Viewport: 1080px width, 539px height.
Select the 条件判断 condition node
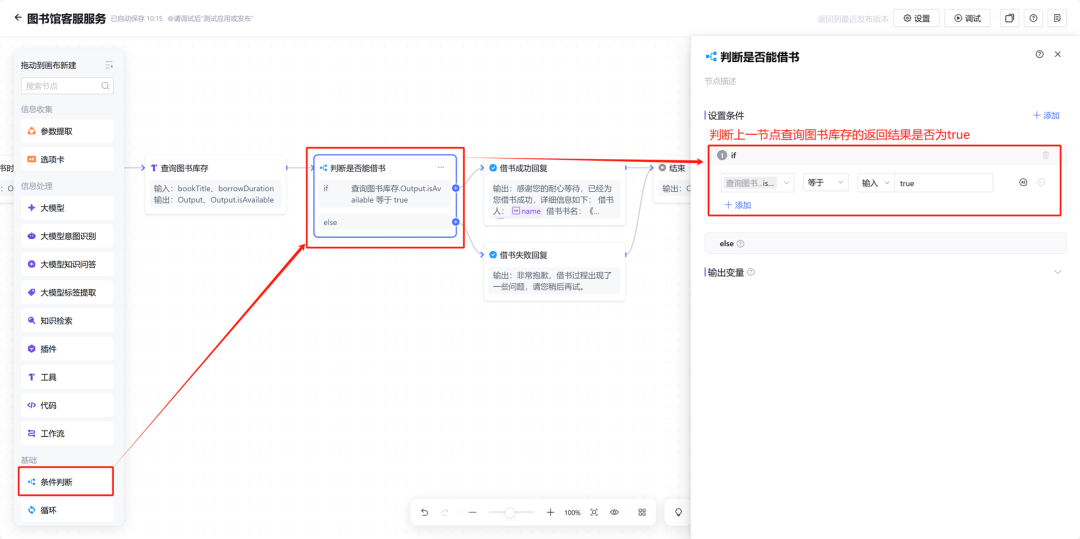pos(67,482)
